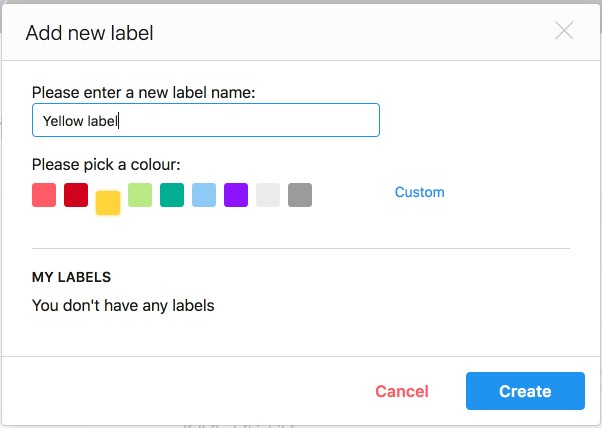This screenshot has width=602, height=428.
Task: Click the 'Please enter a new label name' text
Action: click(x=144, y=93)
